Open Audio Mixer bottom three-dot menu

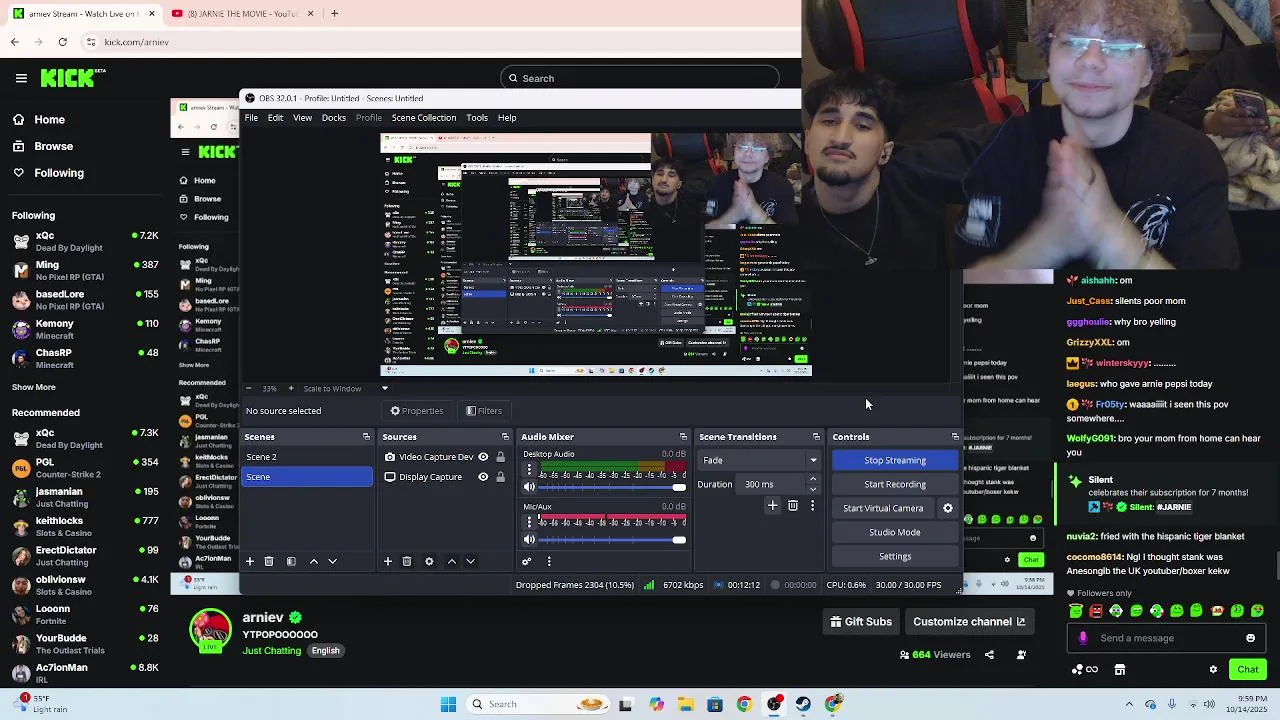click(x=549, y=562)
